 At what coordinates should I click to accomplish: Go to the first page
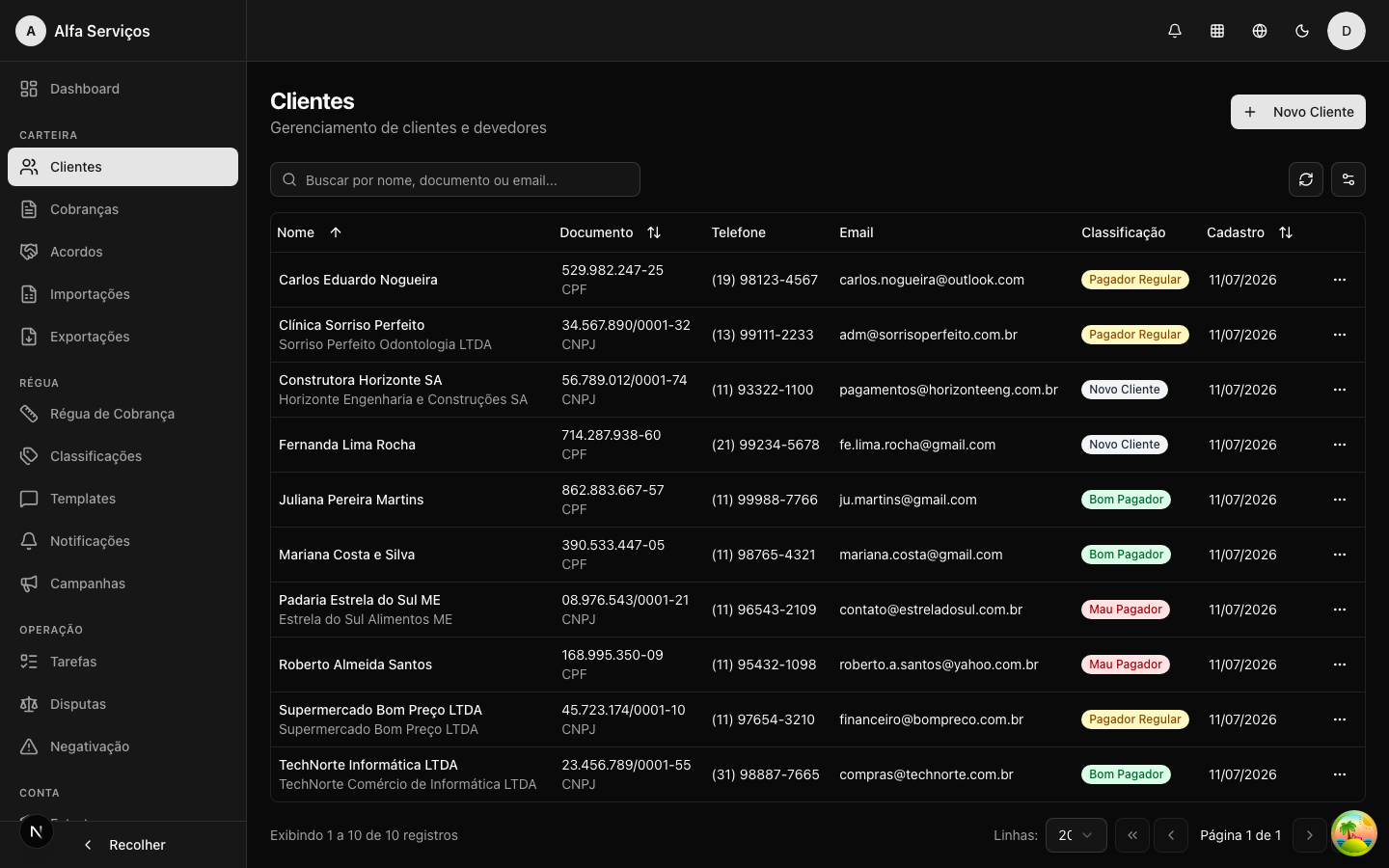click(x=1132, y=835)
